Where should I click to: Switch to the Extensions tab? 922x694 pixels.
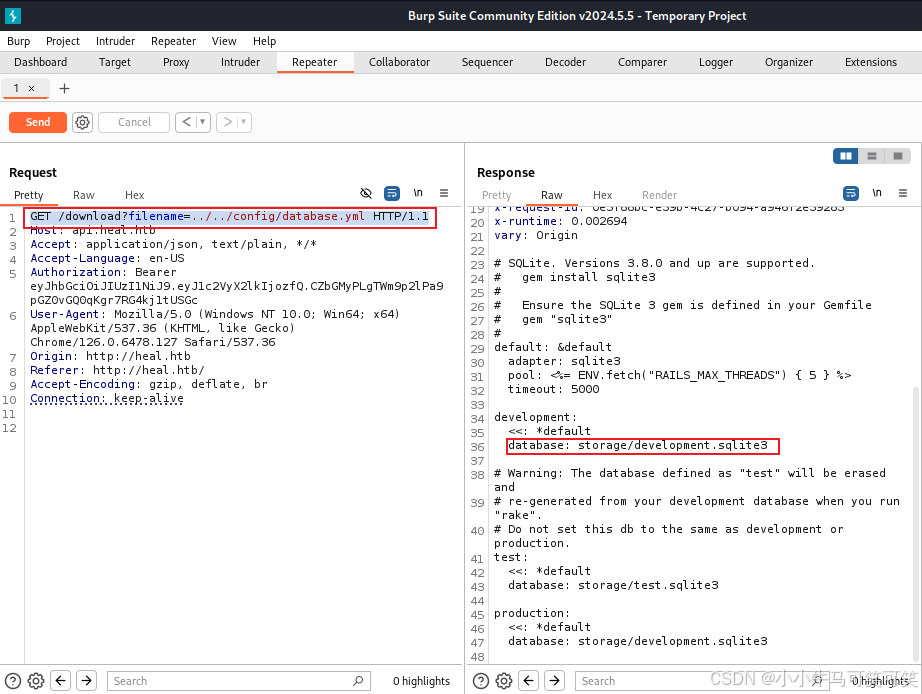(x=870, y=62)
